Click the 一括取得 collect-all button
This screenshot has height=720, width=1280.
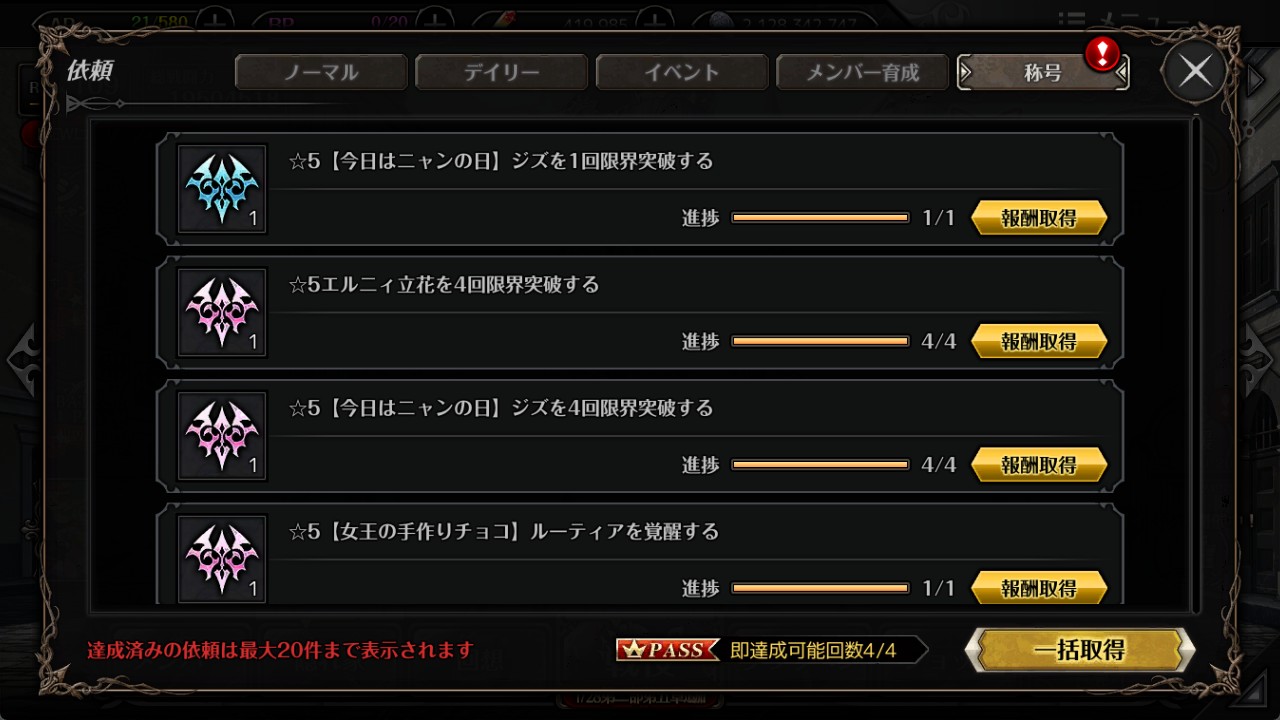tap(1080, 650)
